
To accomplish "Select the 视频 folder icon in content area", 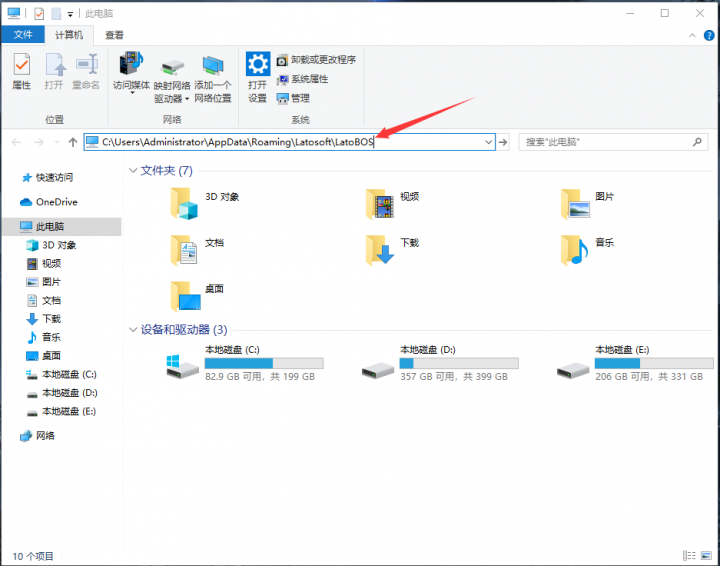I will point(380,203).
